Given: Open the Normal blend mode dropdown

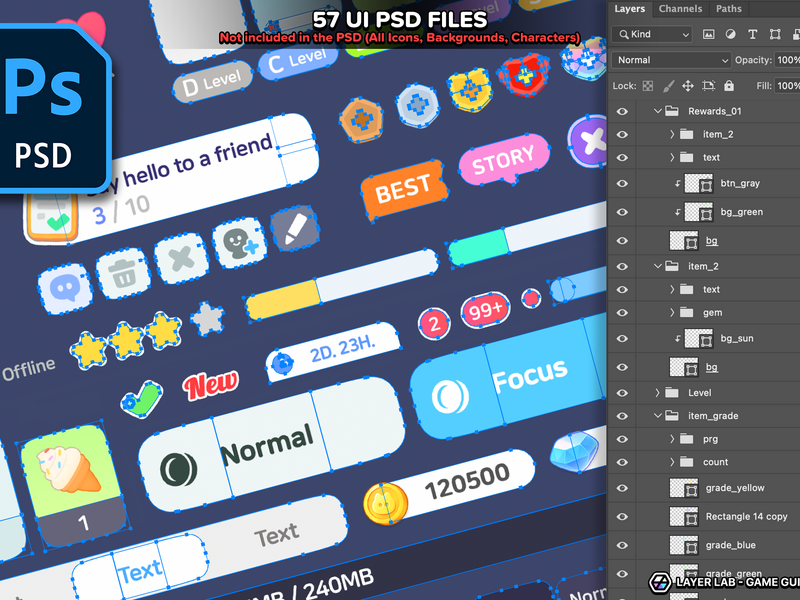Looking at the screenshot, I should pos(671,60).
